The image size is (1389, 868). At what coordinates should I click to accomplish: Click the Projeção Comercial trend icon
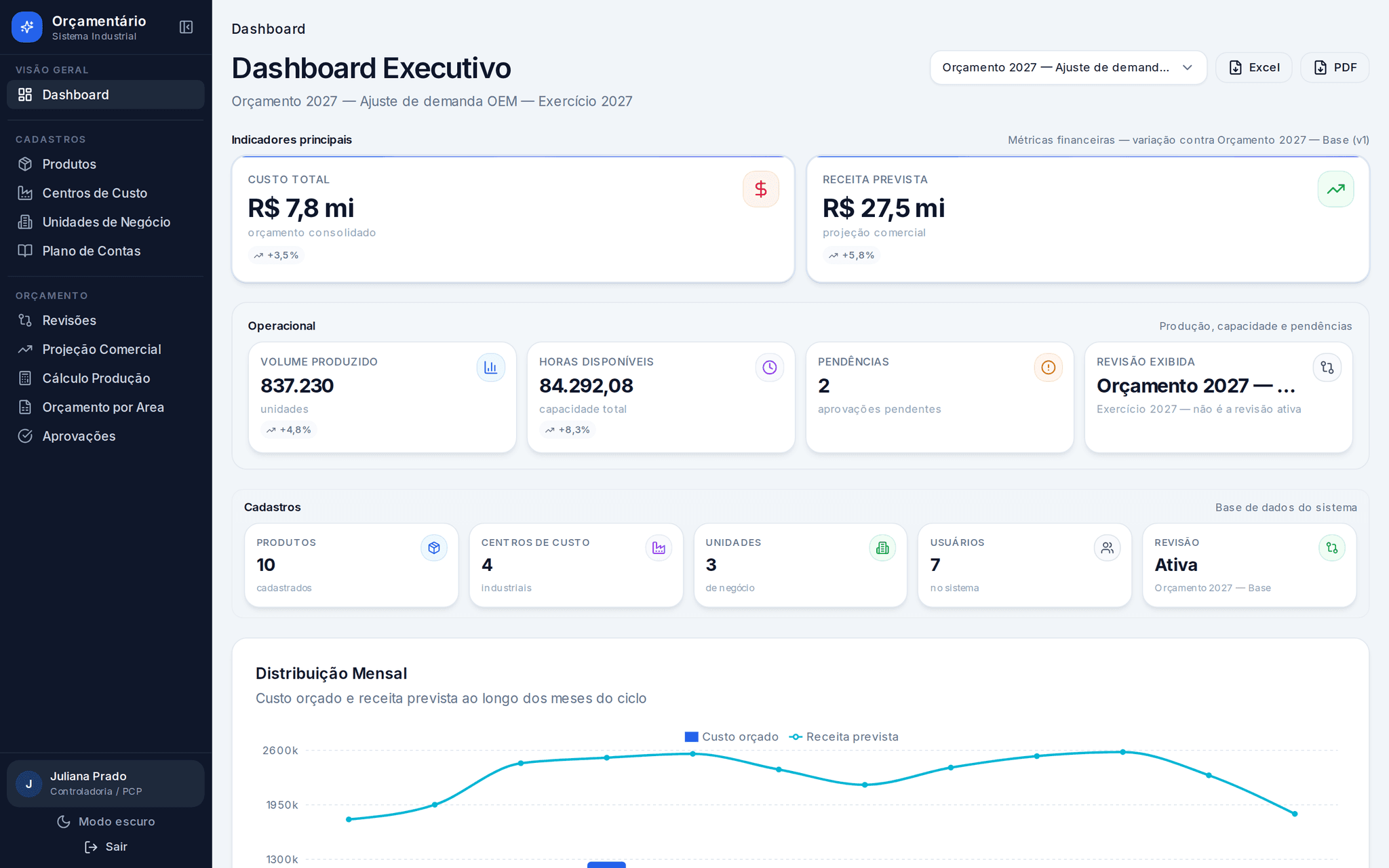(25, 349)
